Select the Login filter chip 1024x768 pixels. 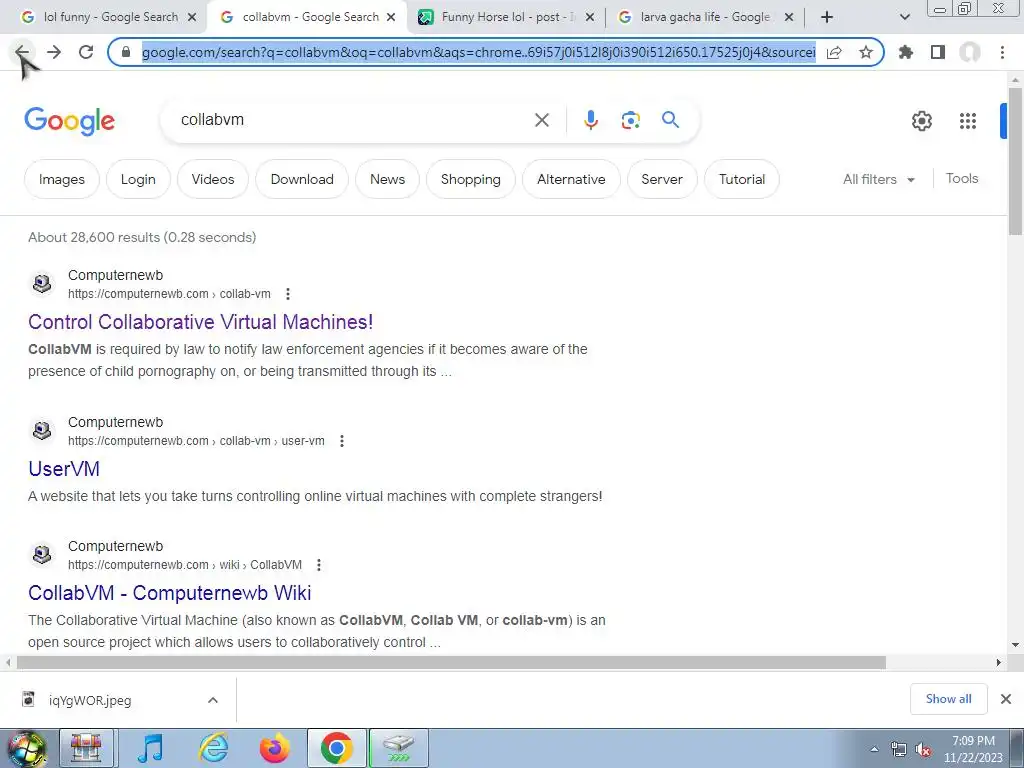(x=138, y=179)
